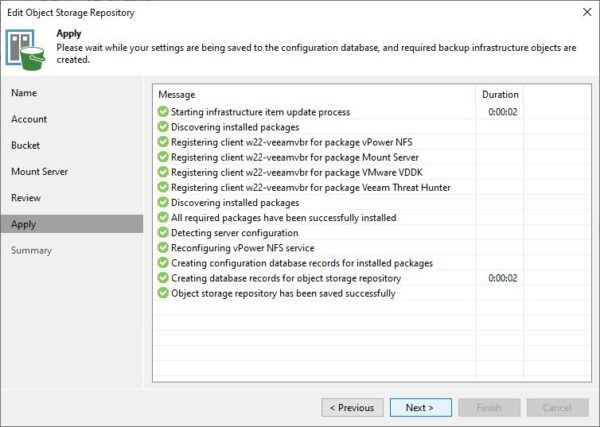Select row Object storage repository has been saved successfully
Image resolution: width=600 pixels, height=427 pixels.
372,293
